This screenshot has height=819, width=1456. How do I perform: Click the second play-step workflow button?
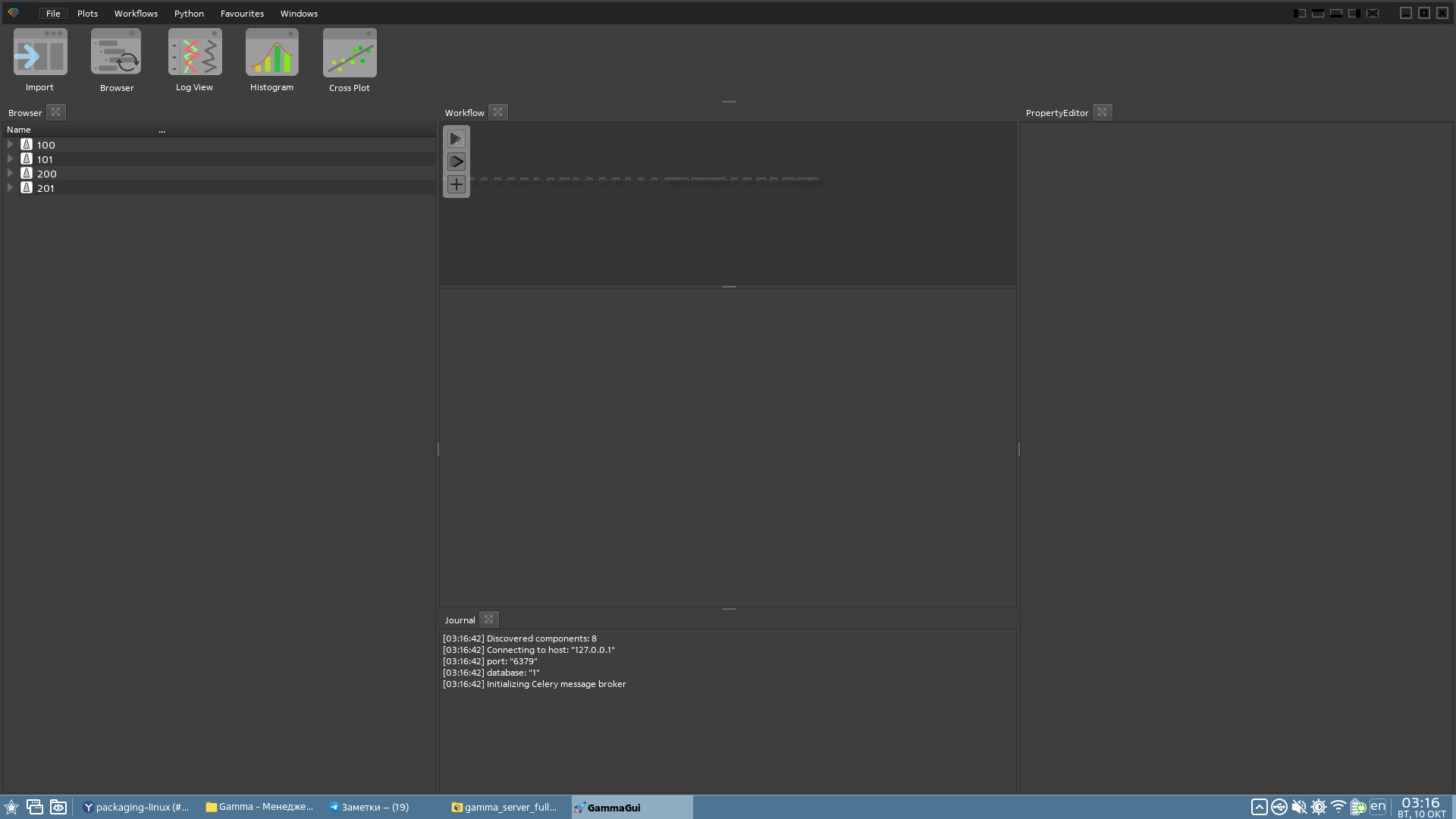tap(456, 162)
